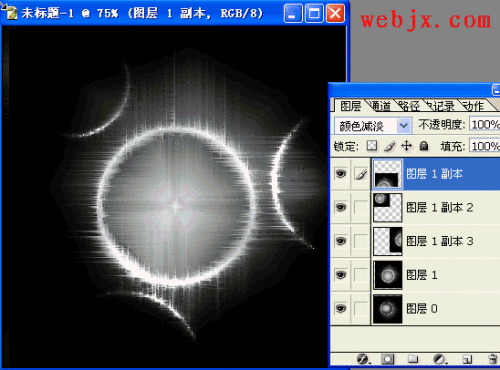The width and height of the screenshot is (500, 370).
Task: Create a new layer icon
Action: click(467, 359)
